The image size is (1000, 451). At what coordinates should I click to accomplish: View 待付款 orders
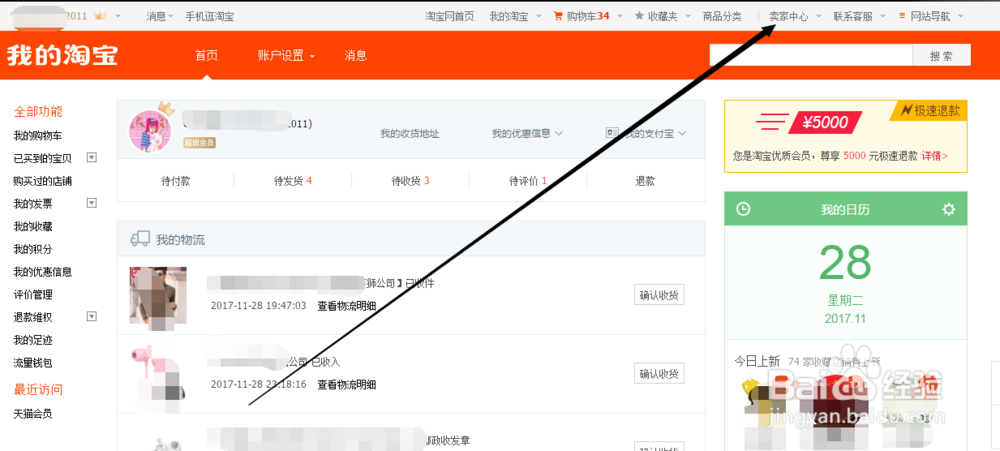tap(175, 181)
